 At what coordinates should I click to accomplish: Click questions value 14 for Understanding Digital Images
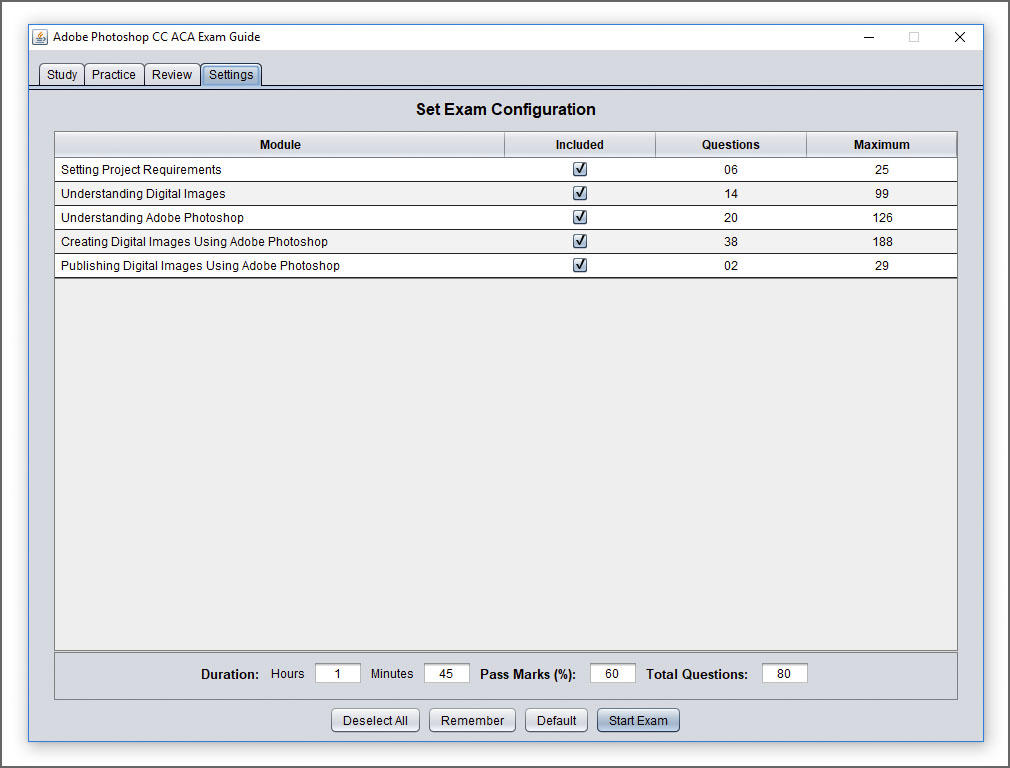click(730, 193)
